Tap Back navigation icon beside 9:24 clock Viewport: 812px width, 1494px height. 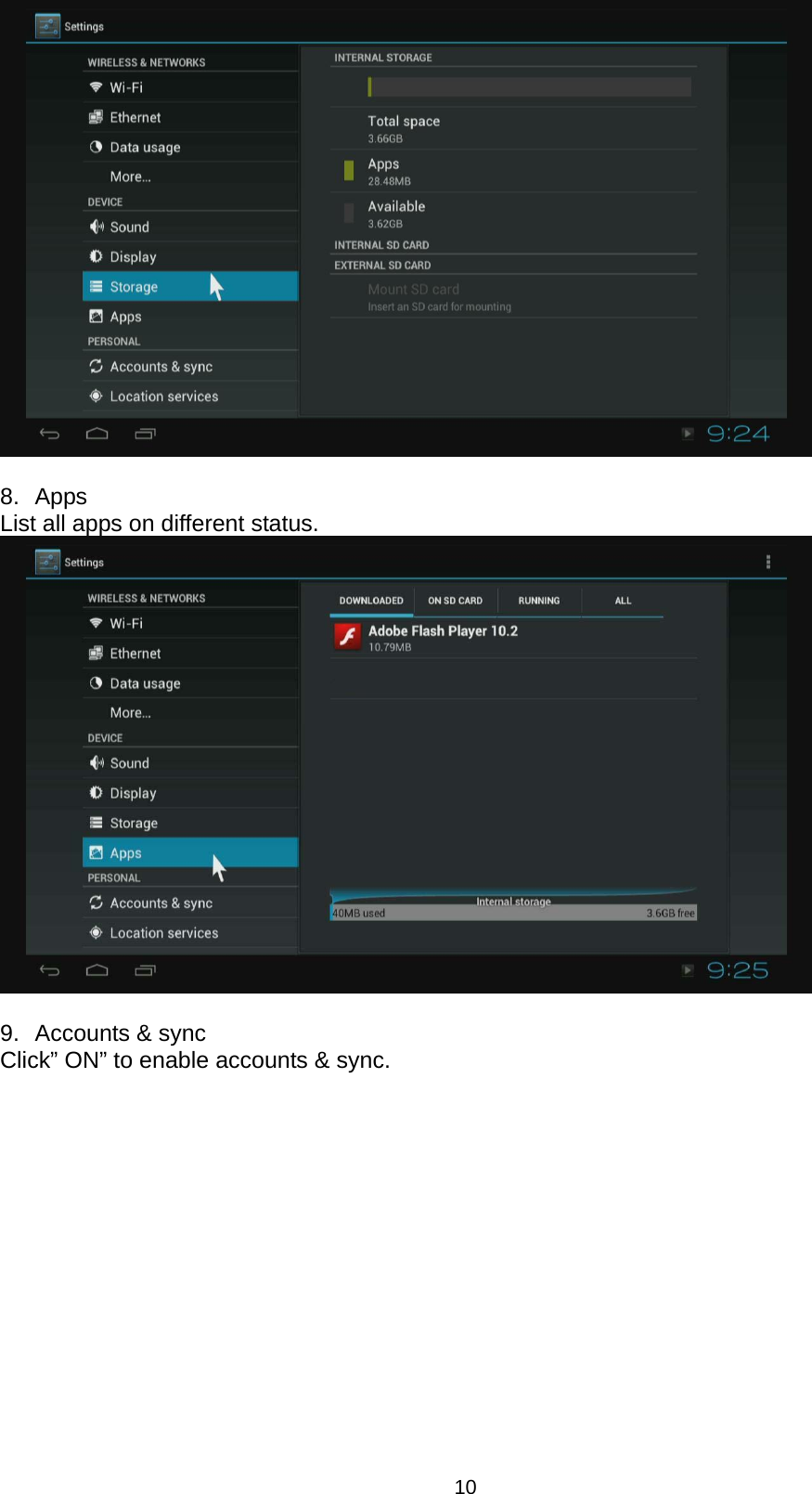click(50, 434)
